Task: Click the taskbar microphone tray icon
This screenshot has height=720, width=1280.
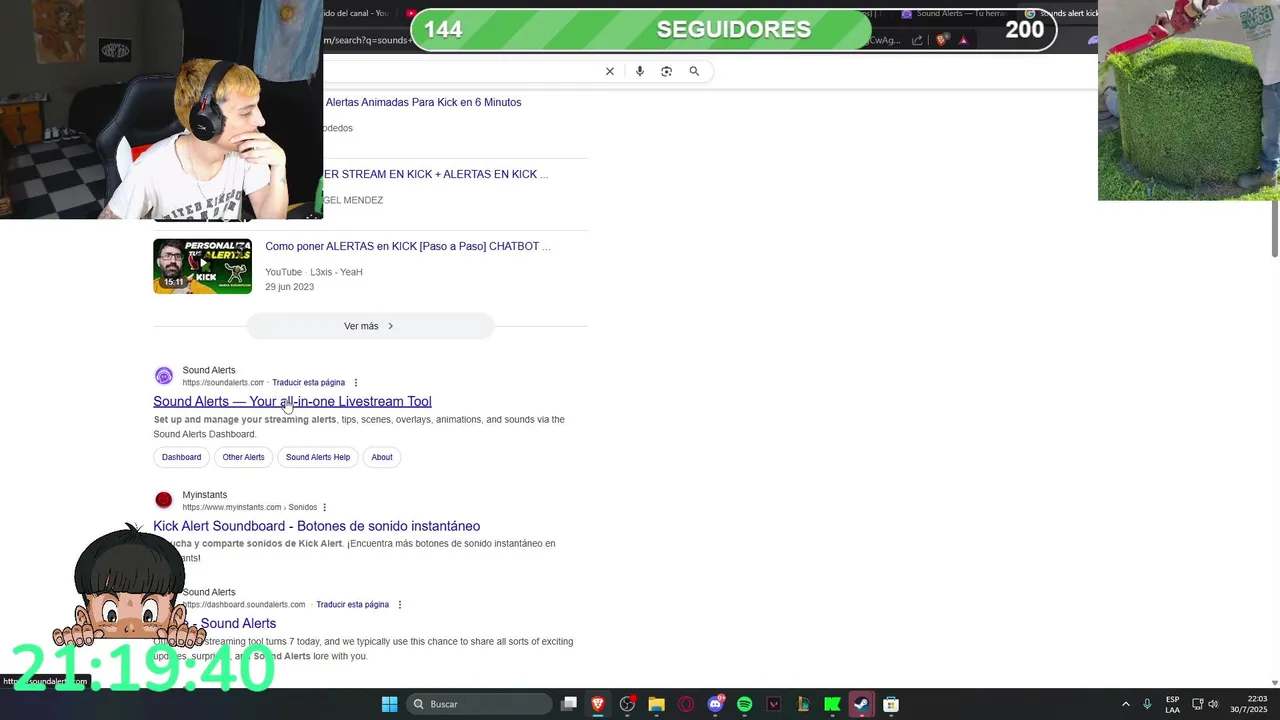Action: (1147, 704)
